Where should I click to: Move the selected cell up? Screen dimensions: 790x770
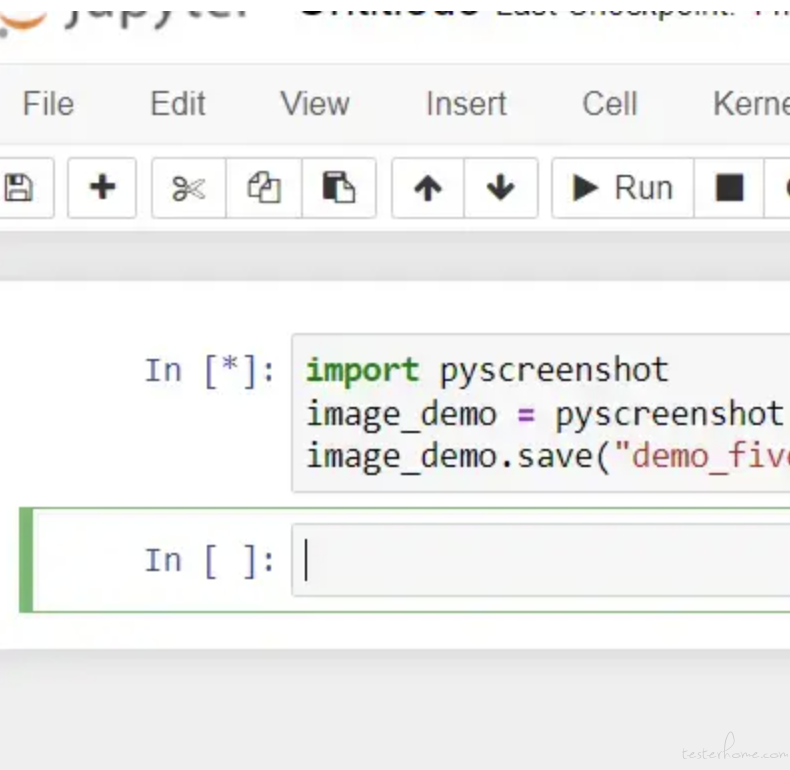pos(428,188)
